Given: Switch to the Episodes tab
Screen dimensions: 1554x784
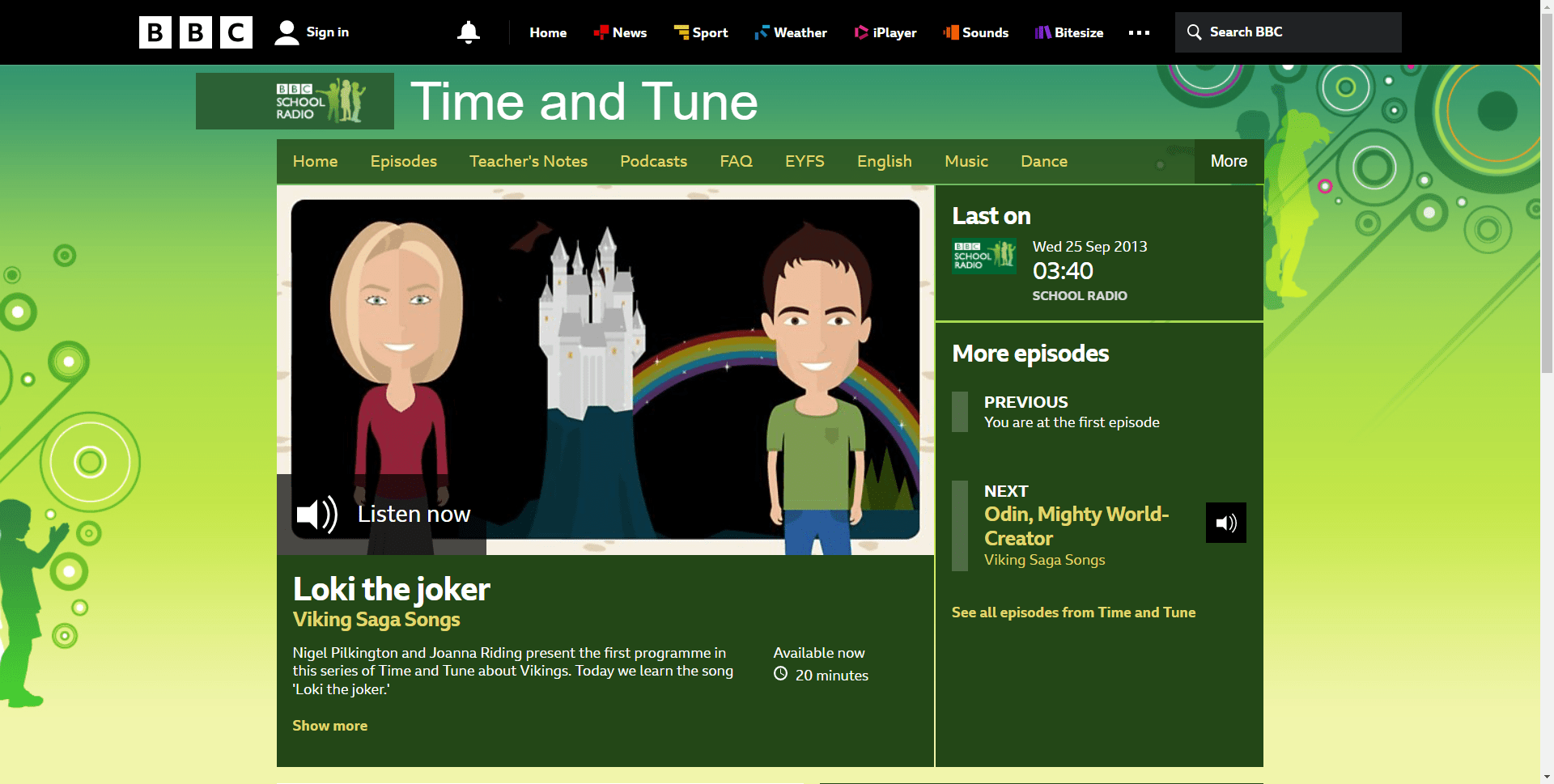Looking at the screenshot, I should click(403, 161).
